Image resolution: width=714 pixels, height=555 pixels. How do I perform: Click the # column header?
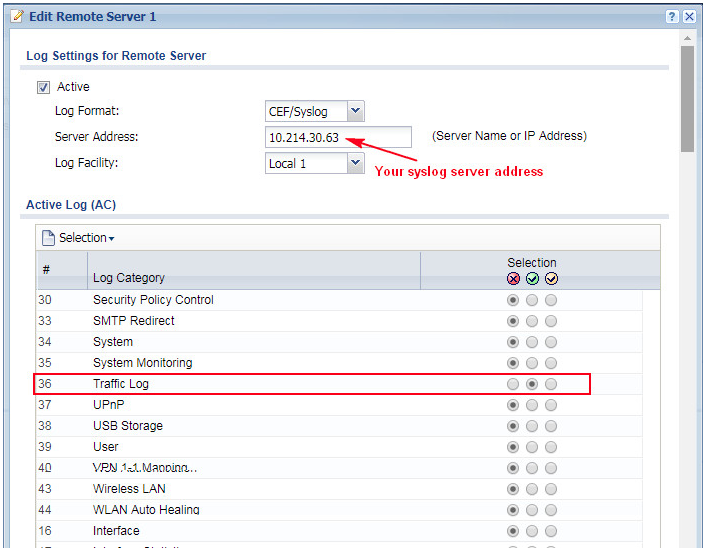(46, 270)
